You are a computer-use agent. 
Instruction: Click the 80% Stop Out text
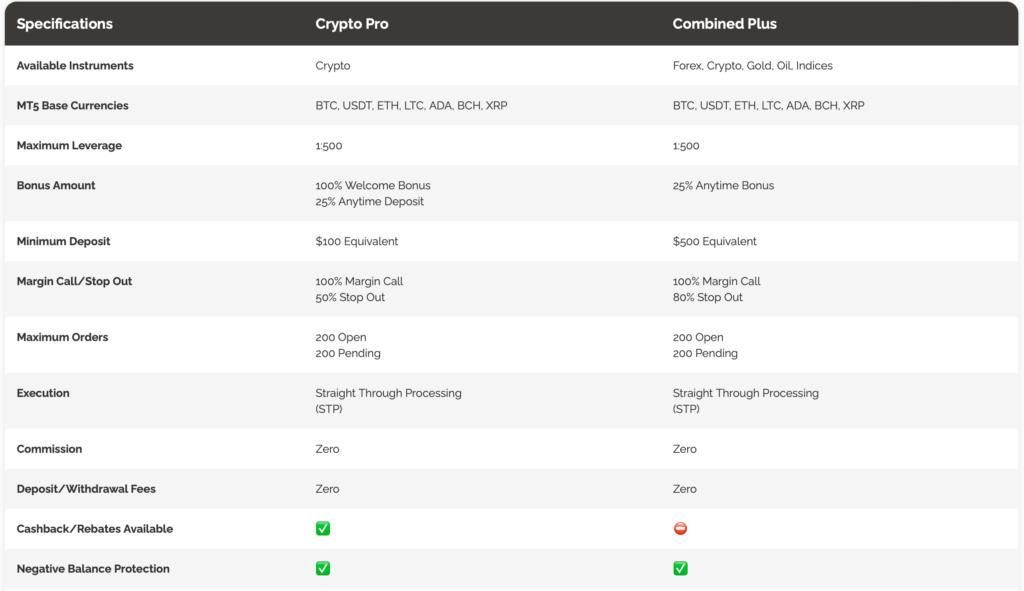707,298
